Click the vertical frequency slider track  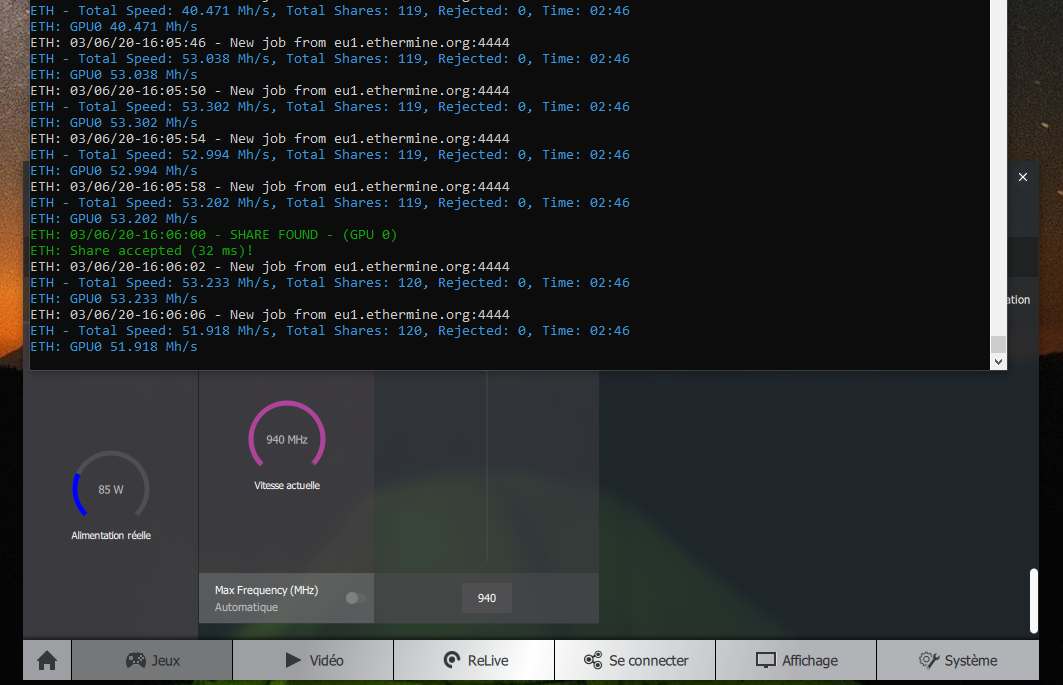coord(487,470)
